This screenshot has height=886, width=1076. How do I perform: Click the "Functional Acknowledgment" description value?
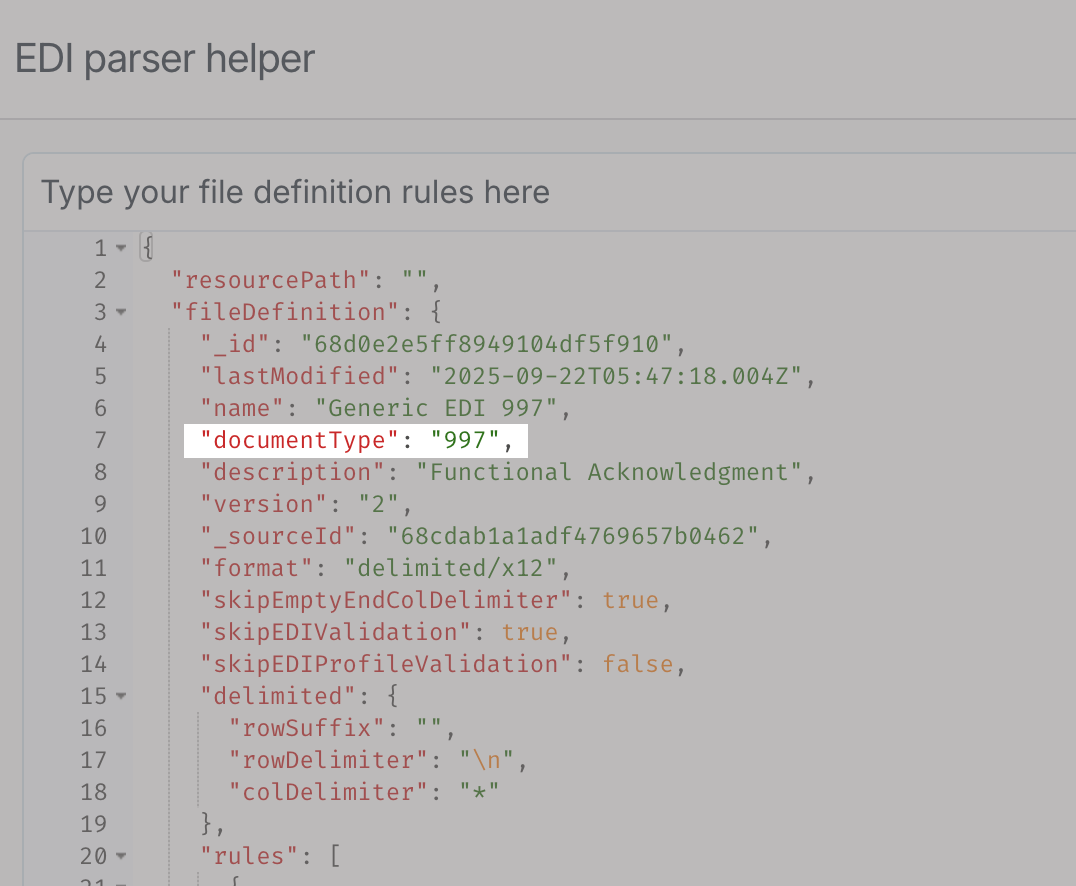point(611,472)
